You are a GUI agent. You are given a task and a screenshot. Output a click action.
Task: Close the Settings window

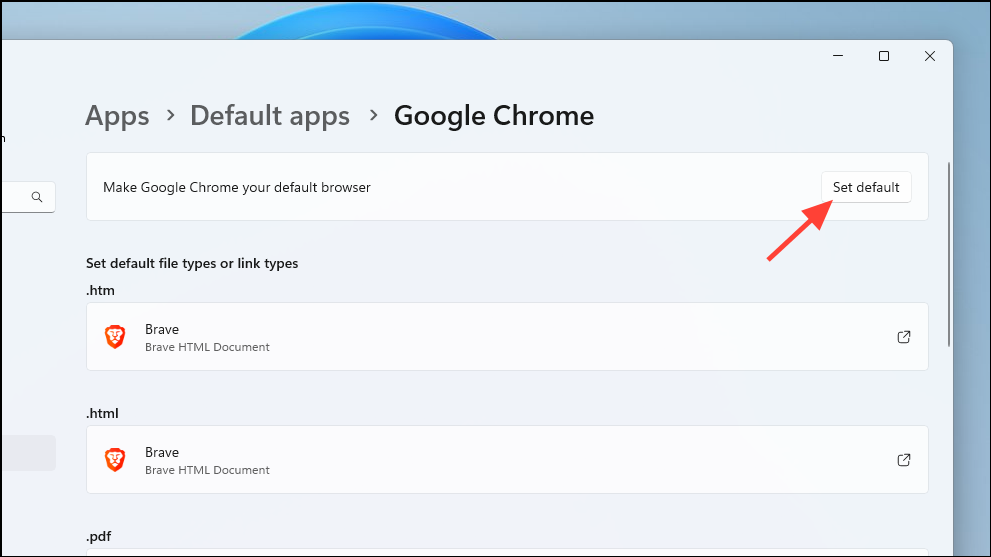(x=930, y=56)
